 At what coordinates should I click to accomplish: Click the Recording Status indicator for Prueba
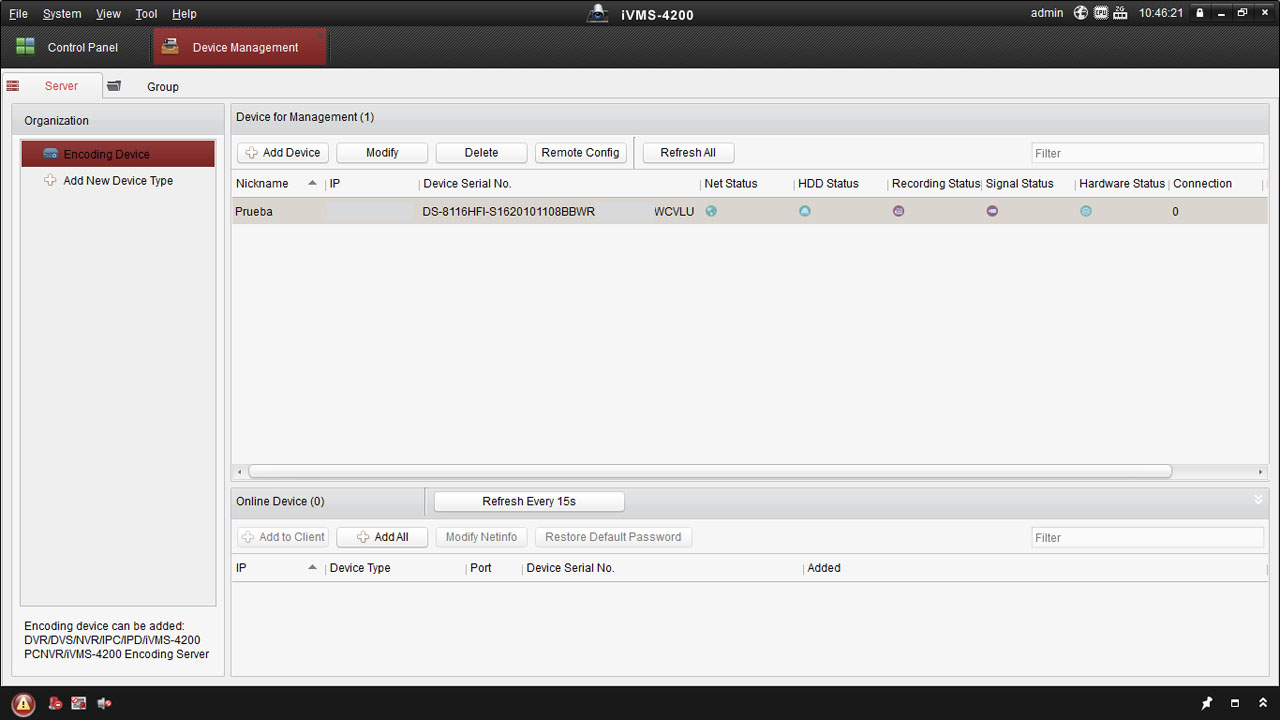[x=898, y=211]
